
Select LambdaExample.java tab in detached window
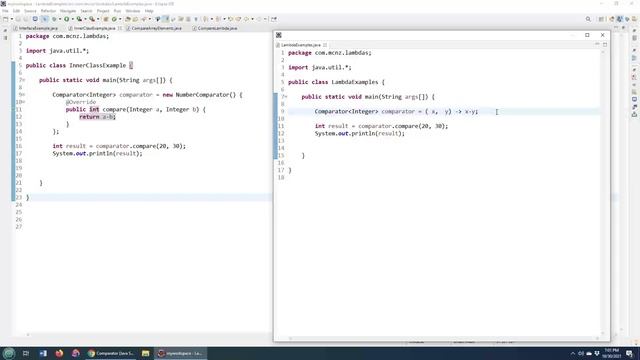point(301,45)
